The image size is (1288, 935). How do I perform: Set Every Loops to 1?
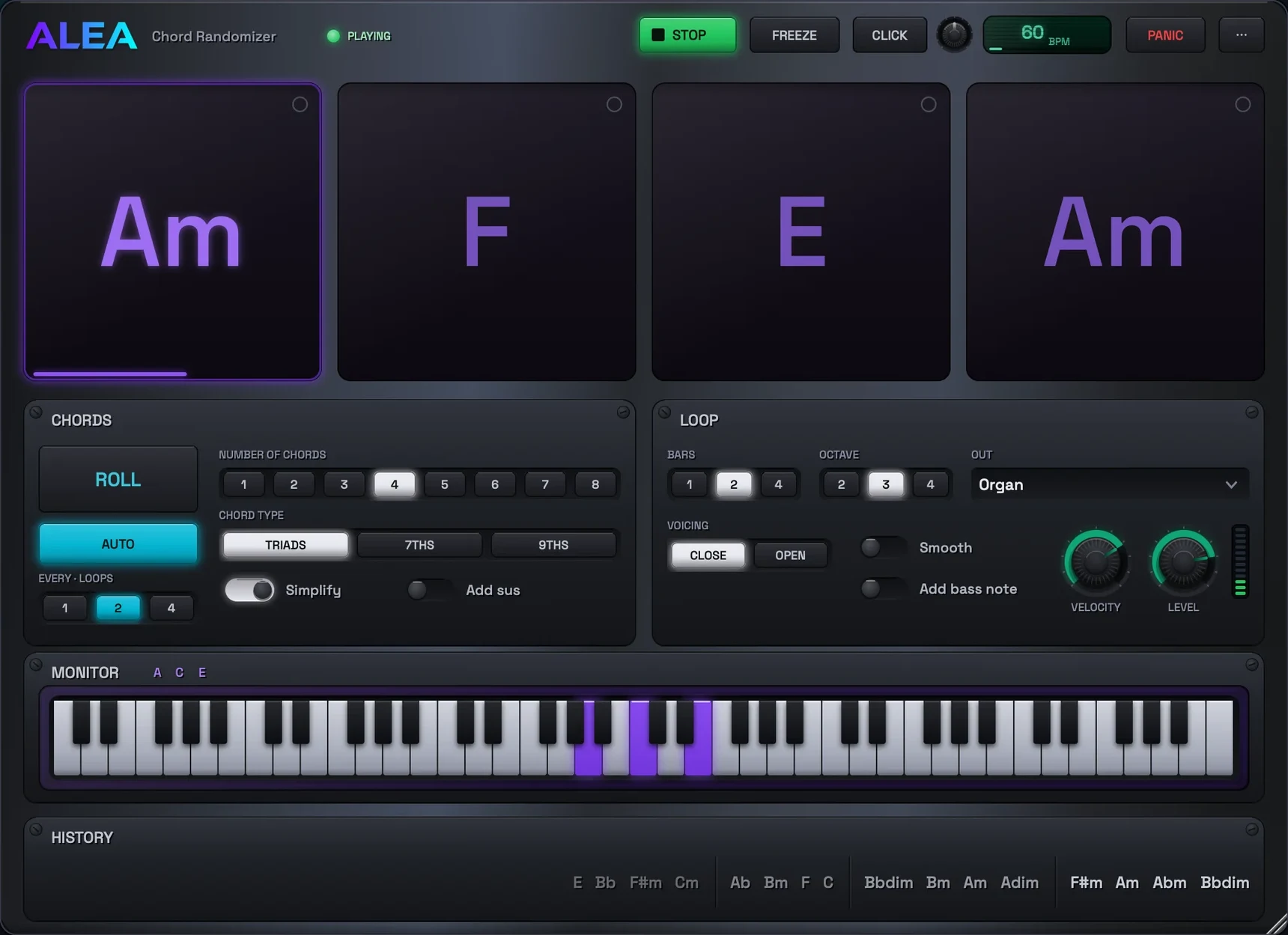65,608
